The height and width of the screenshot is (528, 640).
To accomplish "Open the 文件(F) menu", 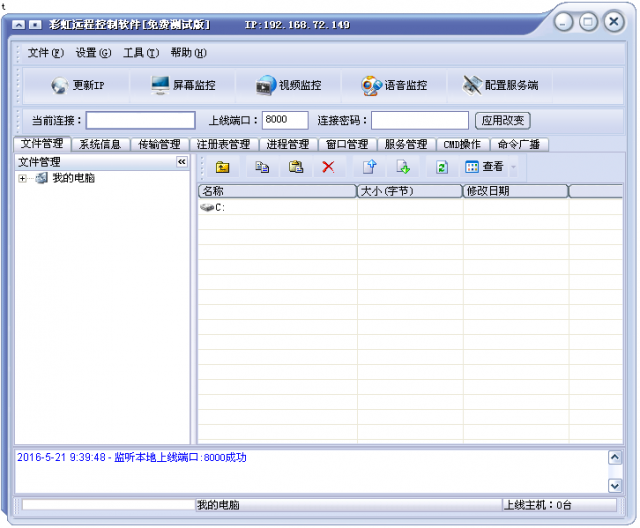I will point(46,53).
